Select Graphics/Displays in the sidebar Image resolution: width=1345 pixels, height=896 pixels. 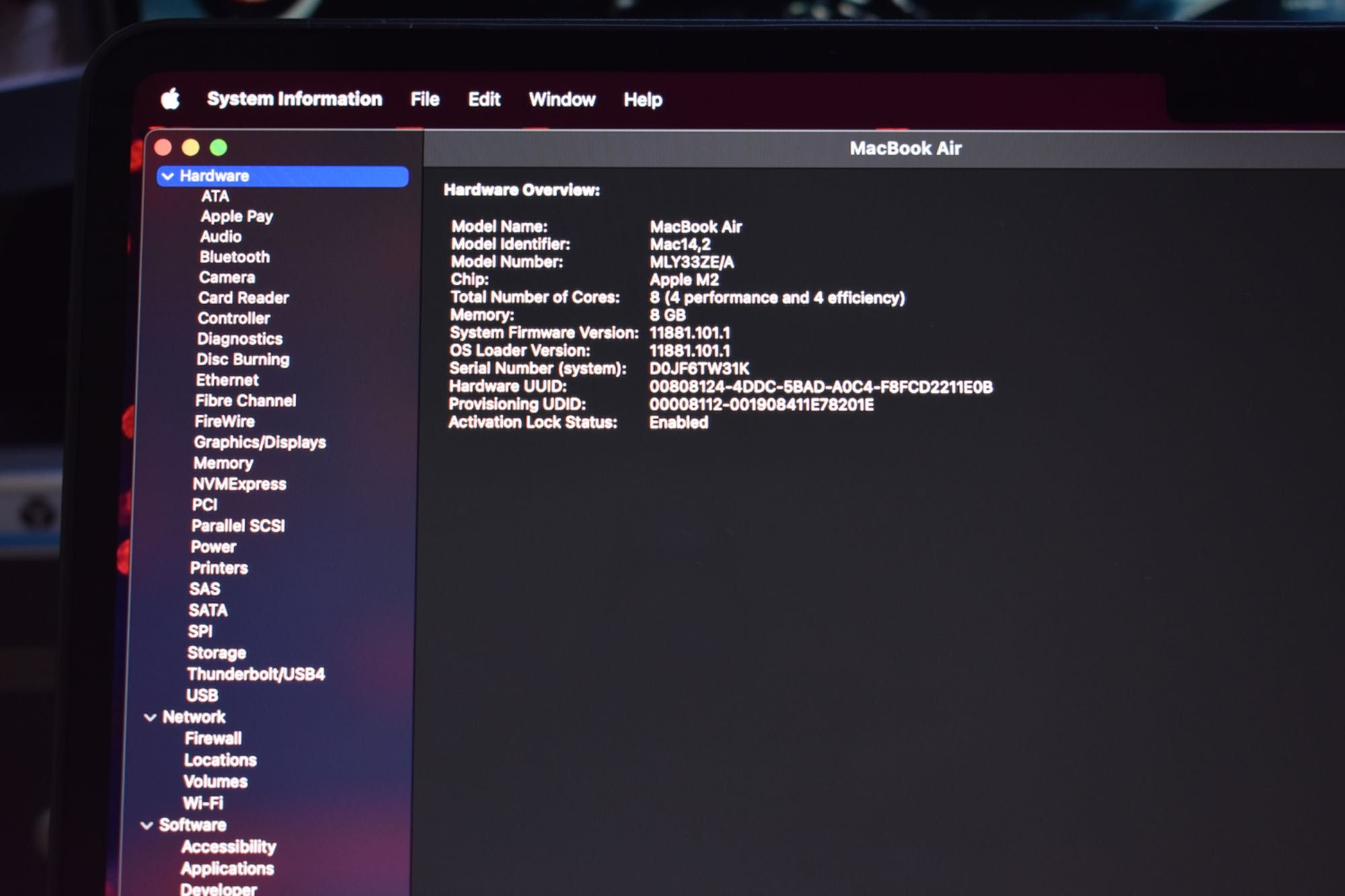click(260, 442)
